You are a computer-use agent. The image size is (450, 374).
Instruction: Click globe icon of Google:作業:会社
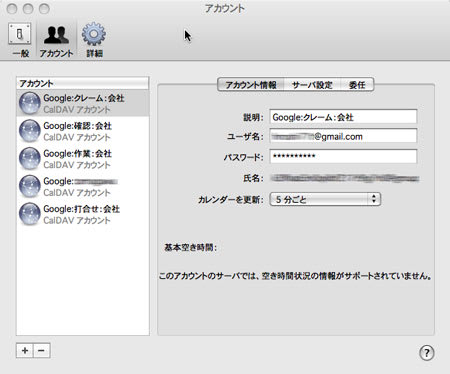tap(30, 159)
